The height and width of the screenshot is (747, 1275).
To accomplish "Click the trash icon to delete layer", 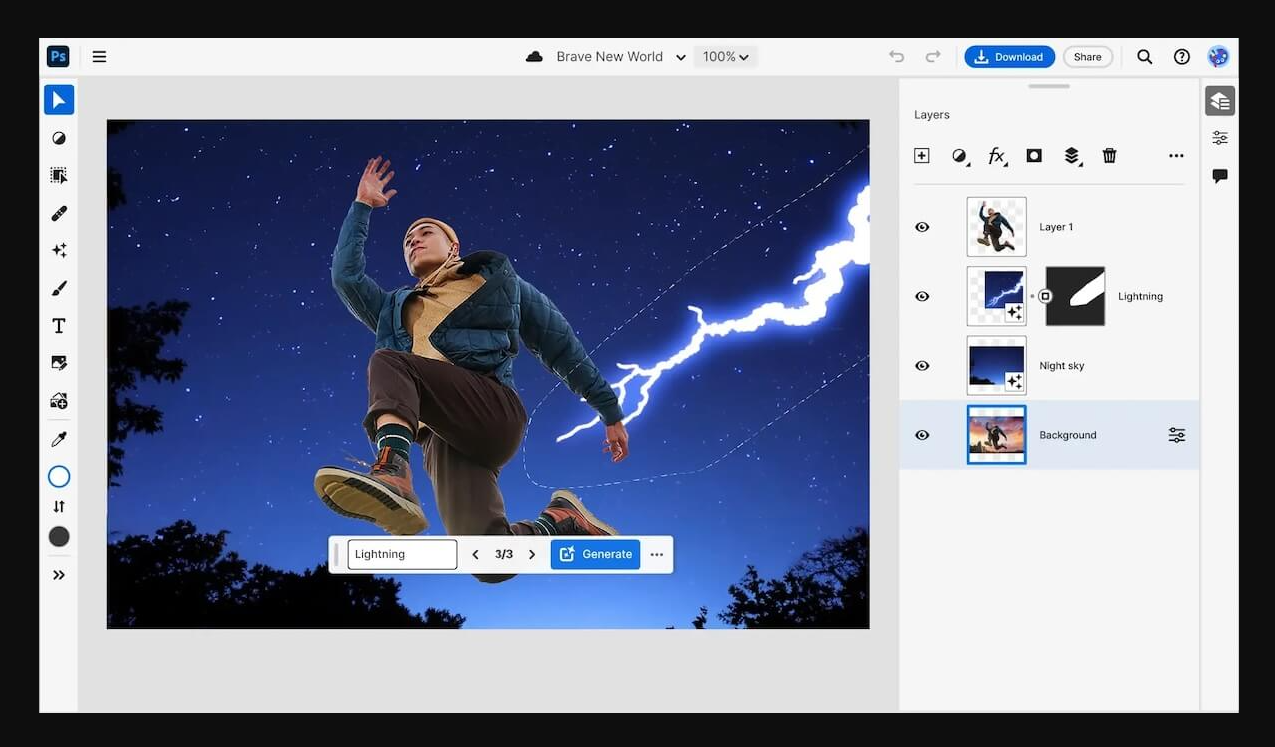I will (1109, 156).
